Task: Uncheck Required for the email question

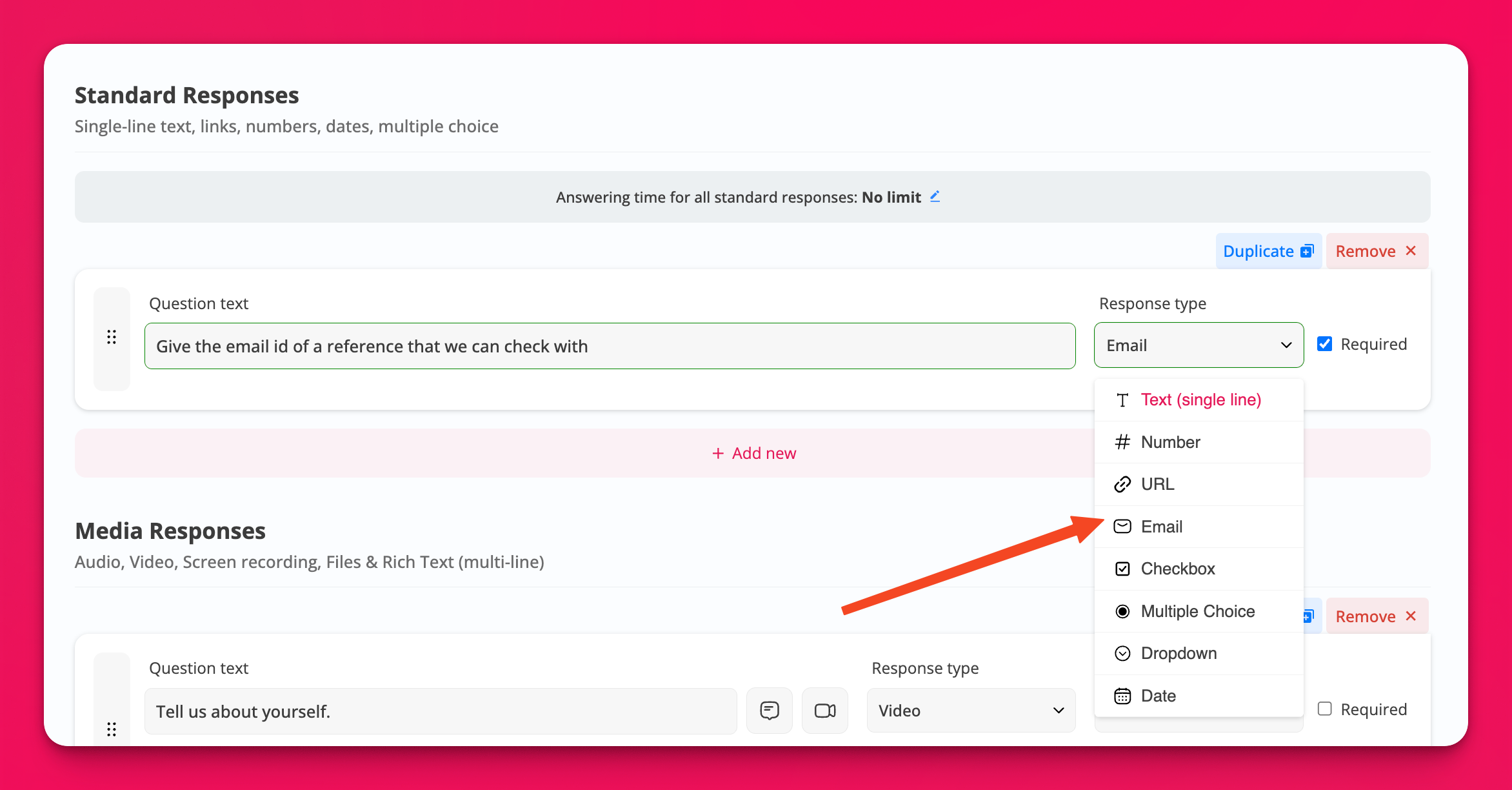Action: point(1325,344)
